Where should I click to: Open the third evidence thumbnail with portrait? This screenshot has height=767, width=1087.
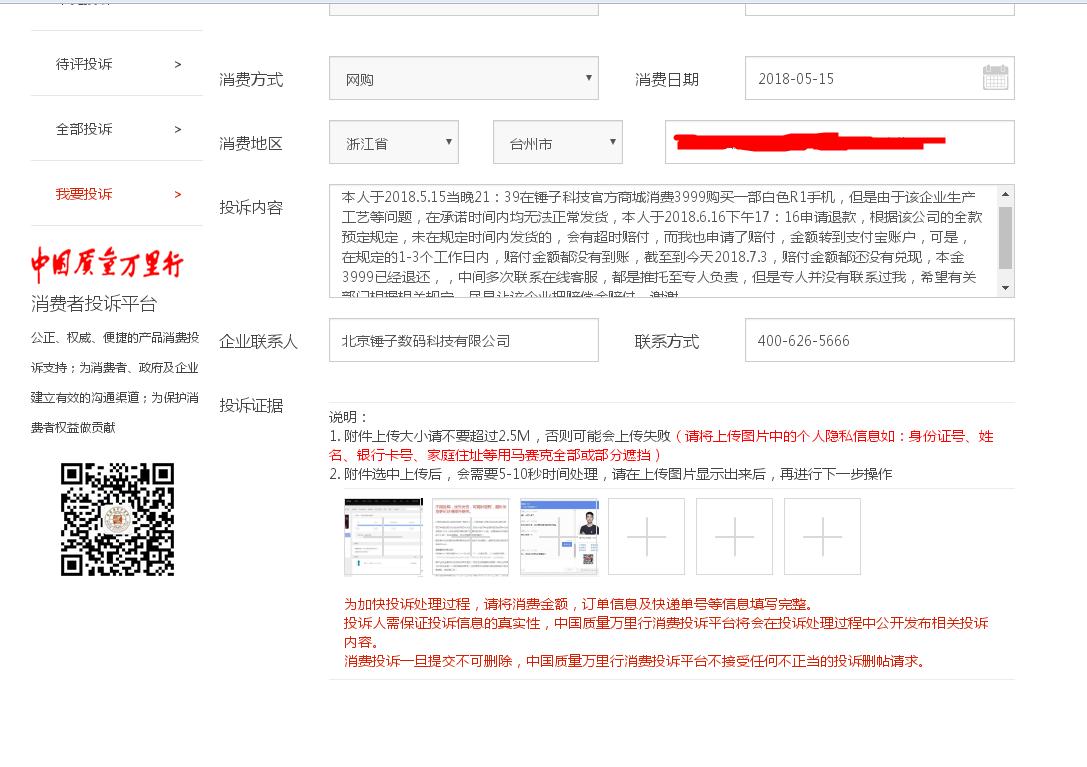coord(559,537)
